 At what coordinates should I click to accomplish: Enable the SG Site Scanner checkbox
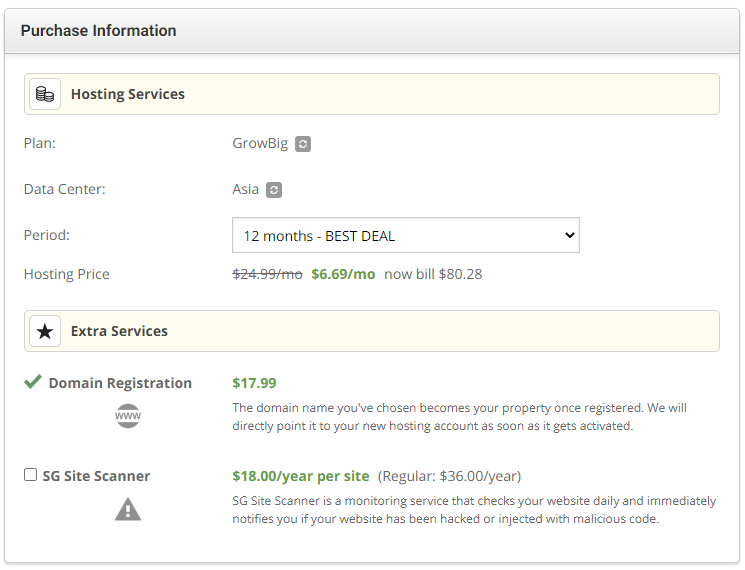pos(31,475)
